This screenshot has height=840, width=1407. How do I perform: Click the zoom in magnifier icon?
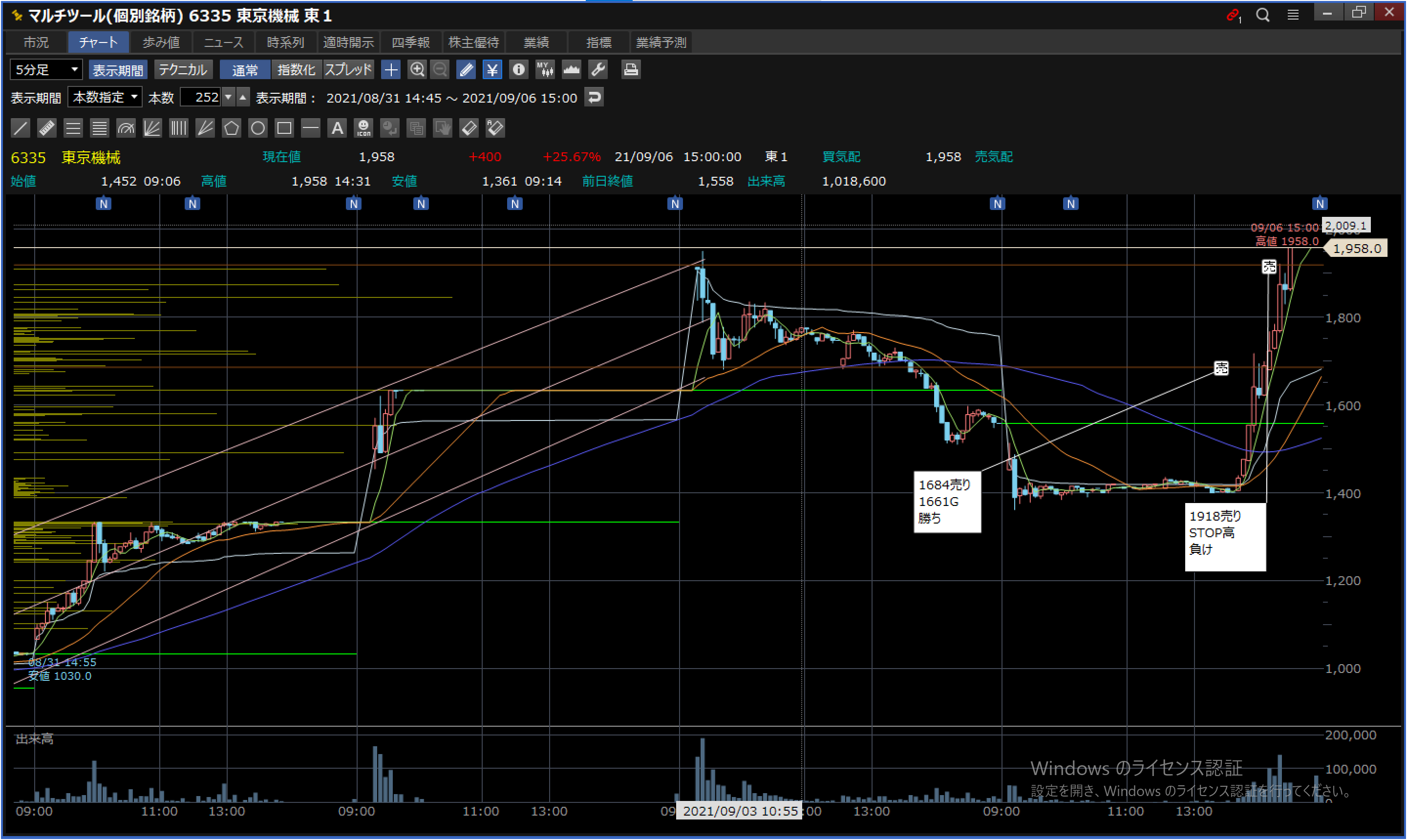point(417,70)
